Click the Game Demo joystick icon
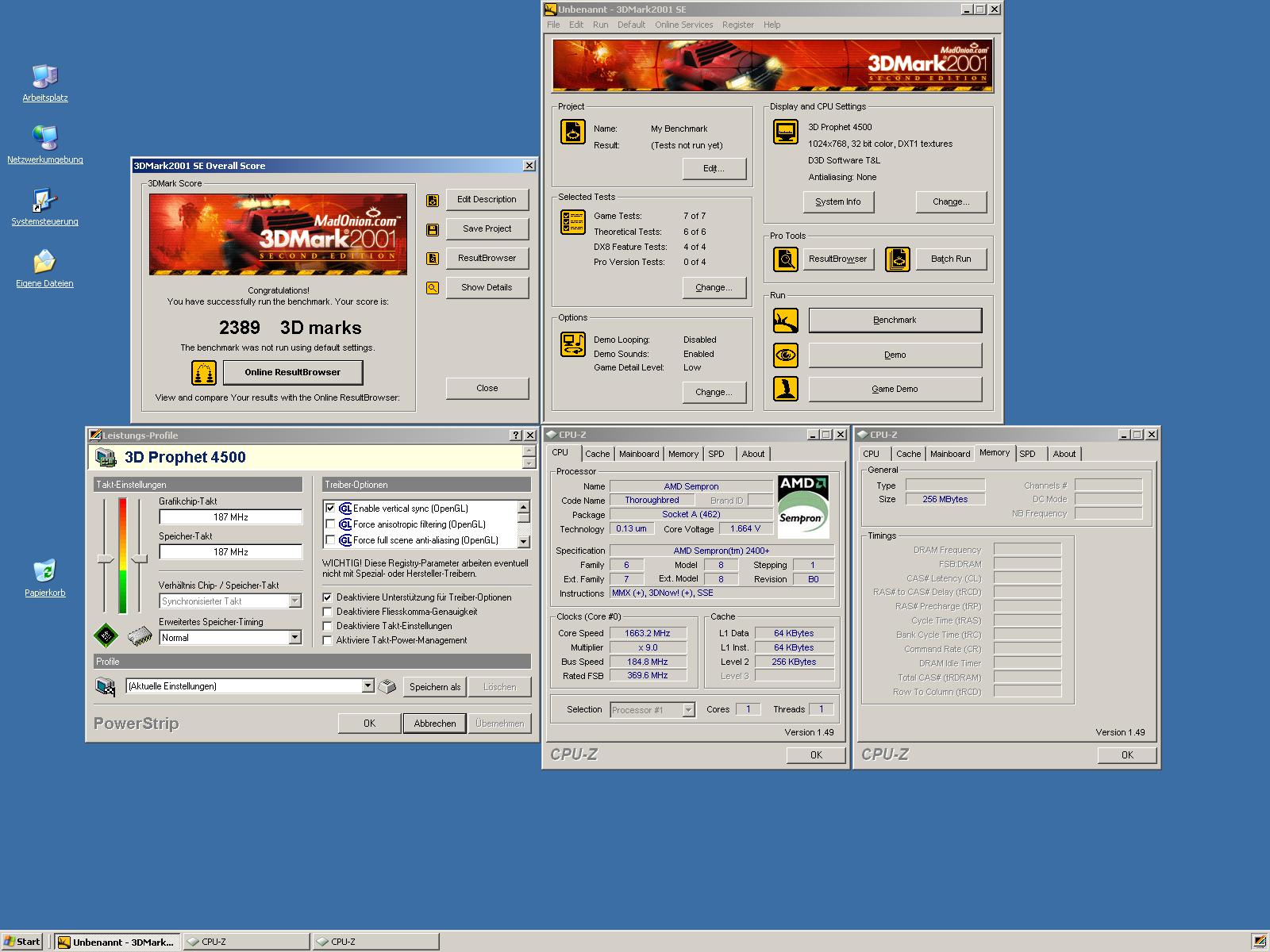1270x952 pixels. pos(786,389)
